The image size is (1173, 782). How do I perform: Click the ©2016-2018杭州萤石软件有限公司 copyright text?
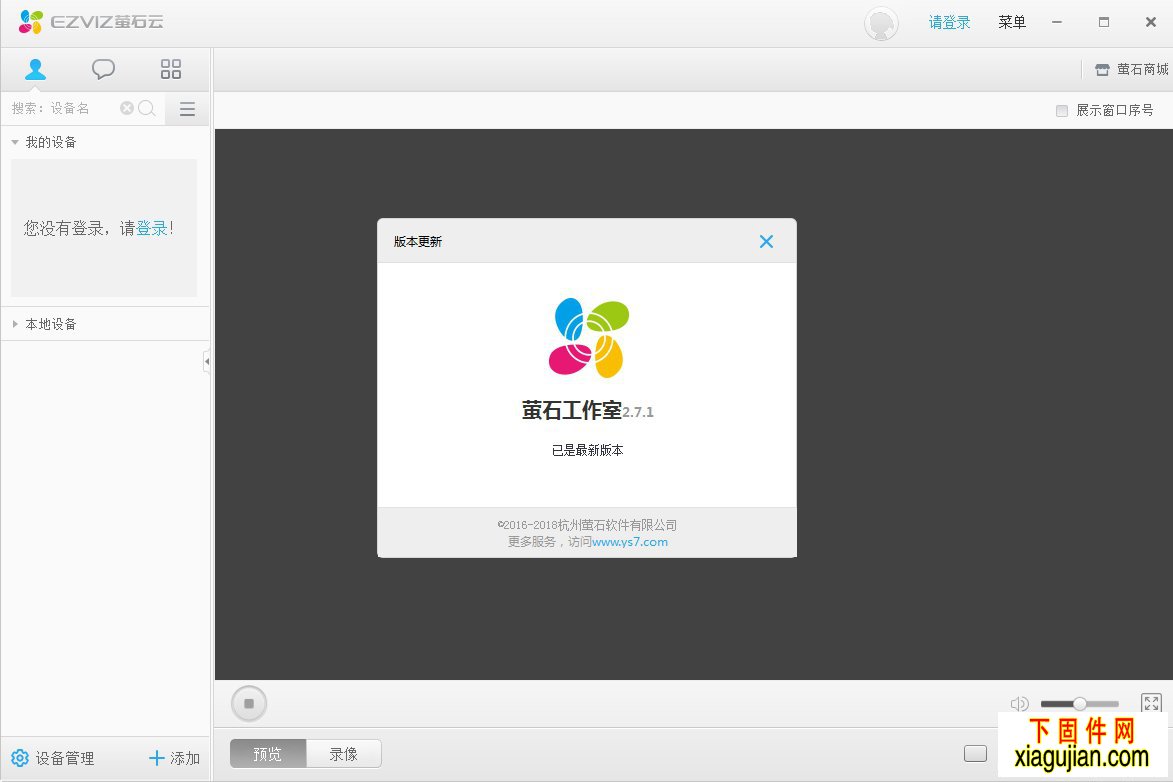click(587, 525)
